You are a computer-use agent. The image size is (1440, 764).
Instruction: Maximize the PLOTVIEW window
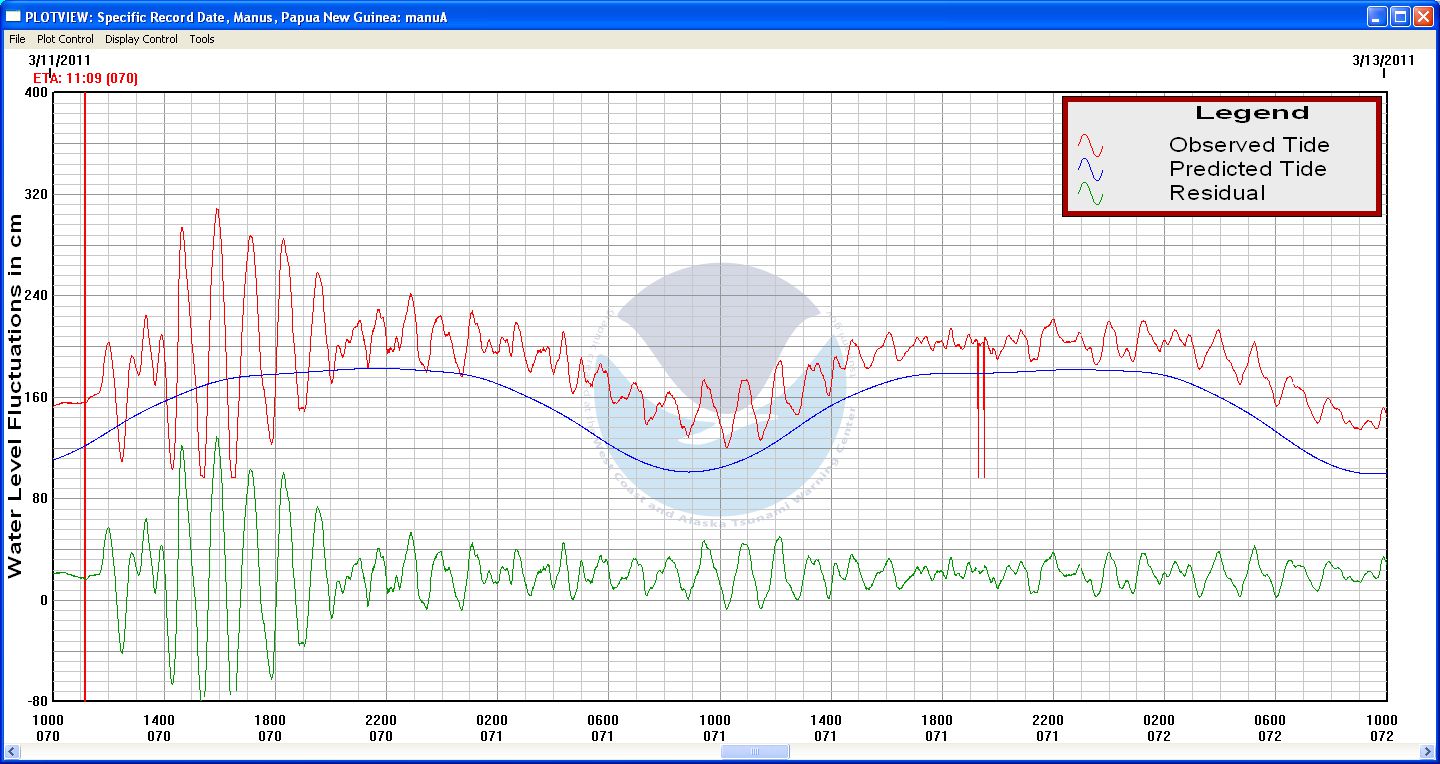click(1400, 16)
